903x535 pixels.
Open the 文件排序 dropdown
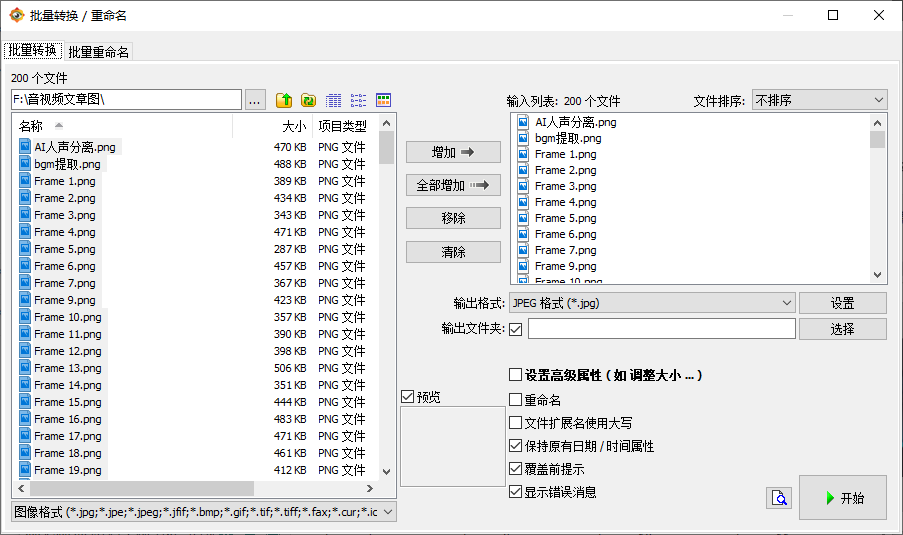[819, 100]
